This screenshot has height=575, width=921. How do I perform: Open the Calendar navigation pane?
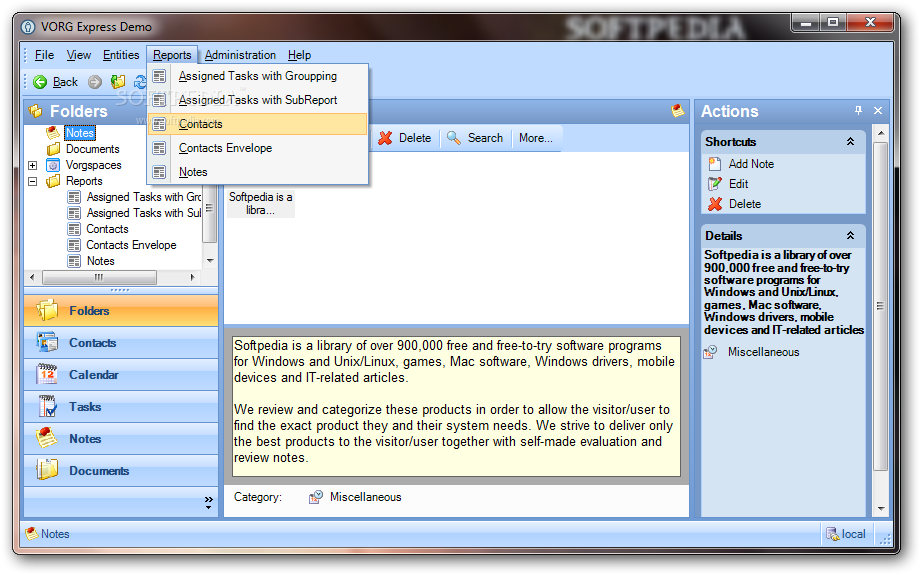pyautogui.click(x=121, y=375)
